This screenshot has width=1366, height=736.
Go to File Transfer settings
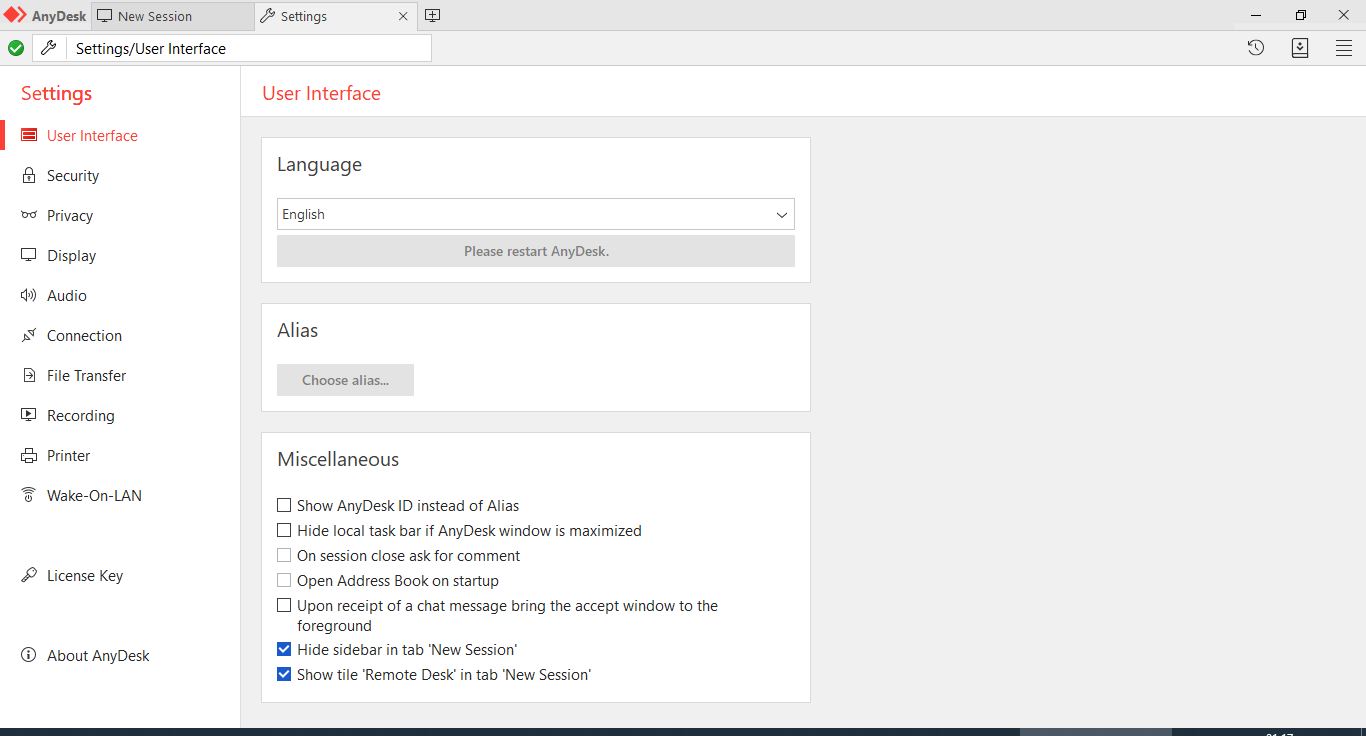pyautogui.click(x=87, y=376)
